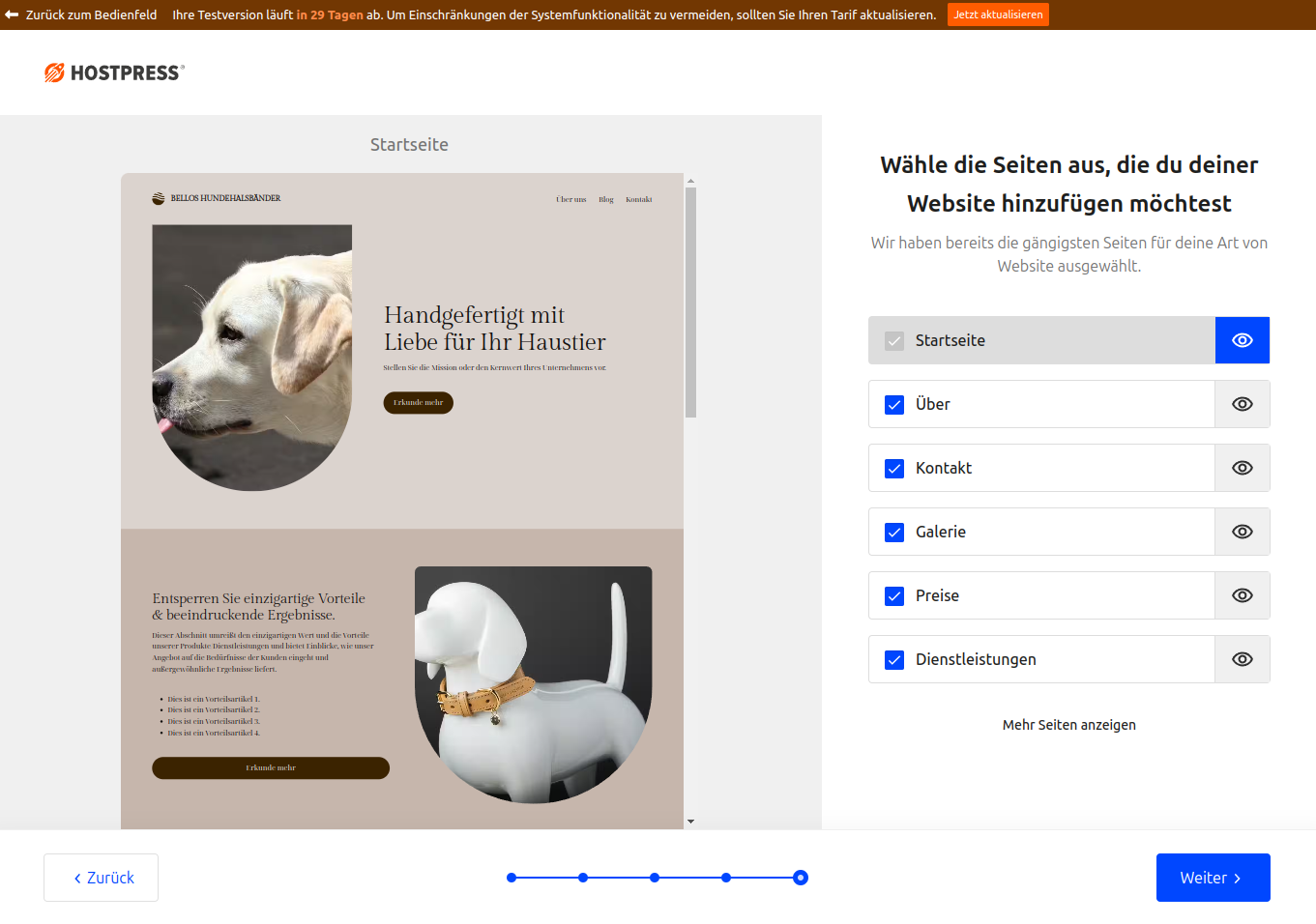Deselect the Kontakt checkbox
Screen dimensions: 1316x924
tap(894, 468)
